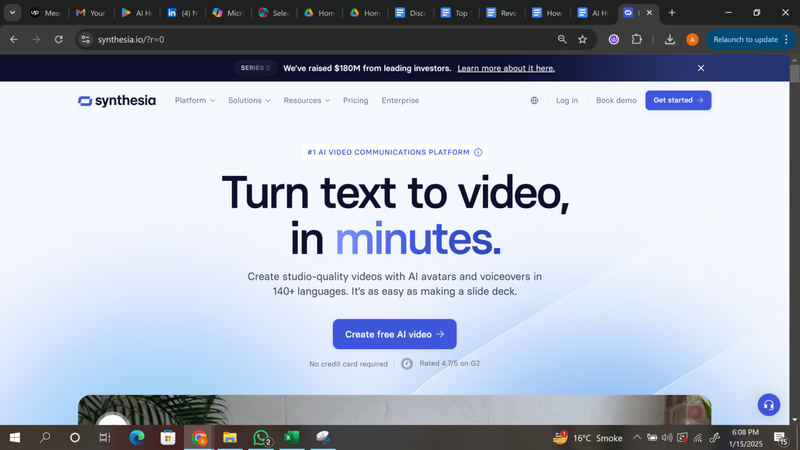Open Microsoft Store from taskbar

(x=168, y=438)
